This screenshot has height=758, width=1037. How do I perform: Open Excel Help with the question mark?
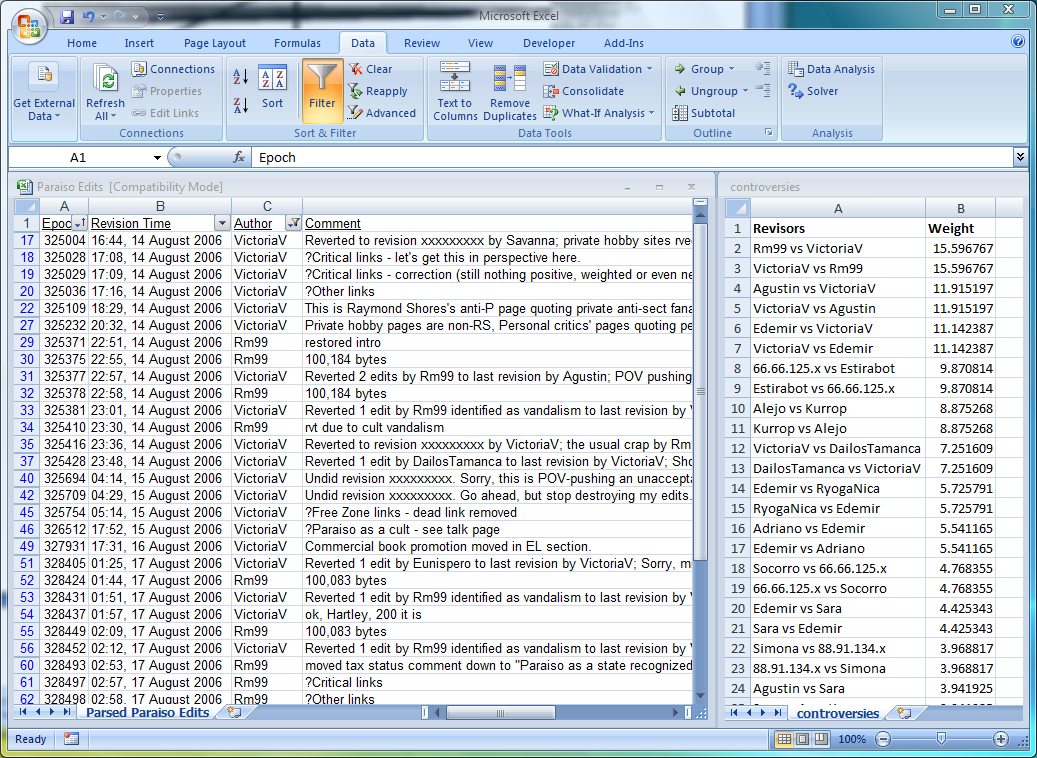click(1018, 42)
